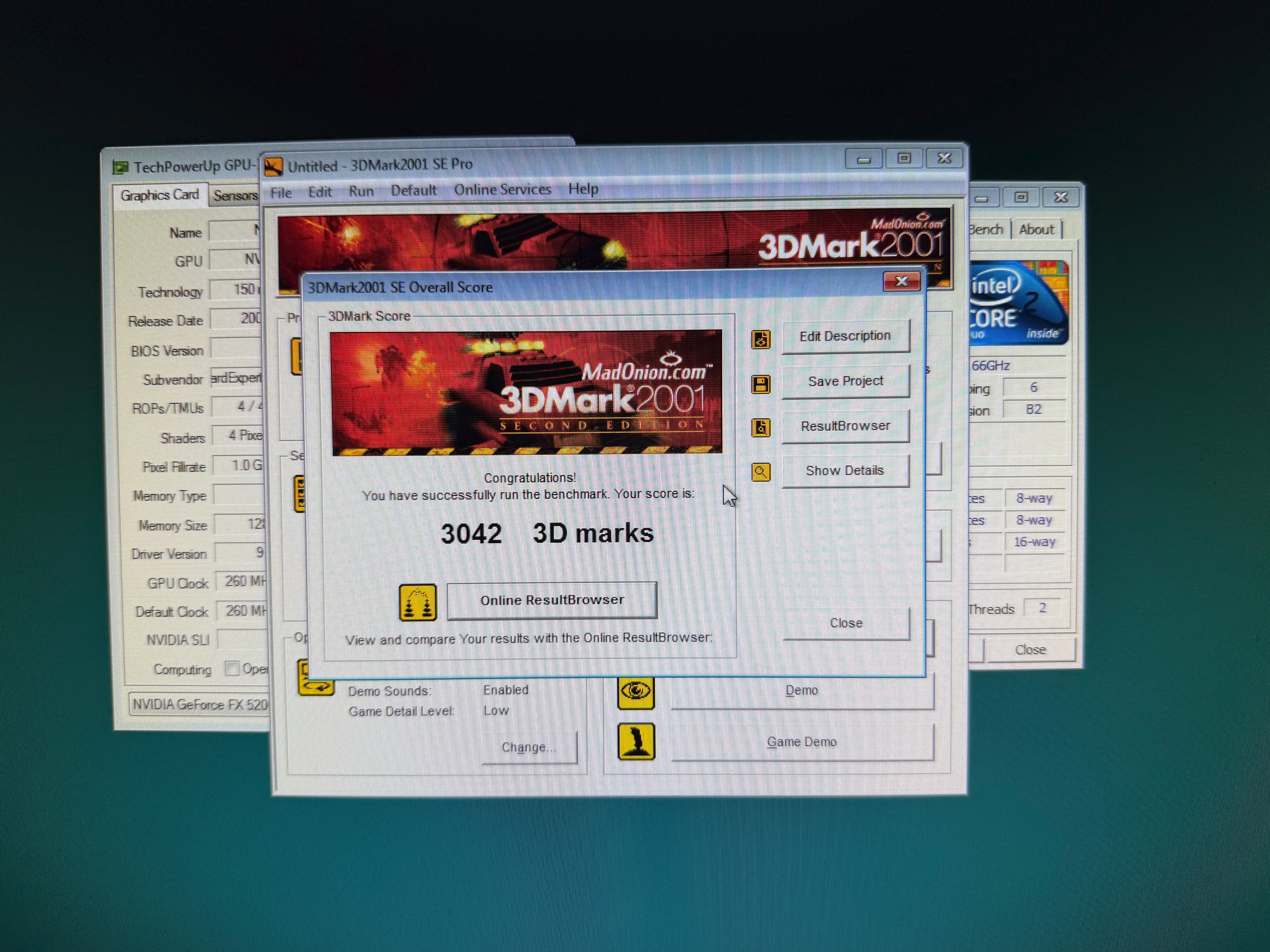
Task: Switch to Graphics Card tab in GPU-Z
Action: [x=160, y=195]
